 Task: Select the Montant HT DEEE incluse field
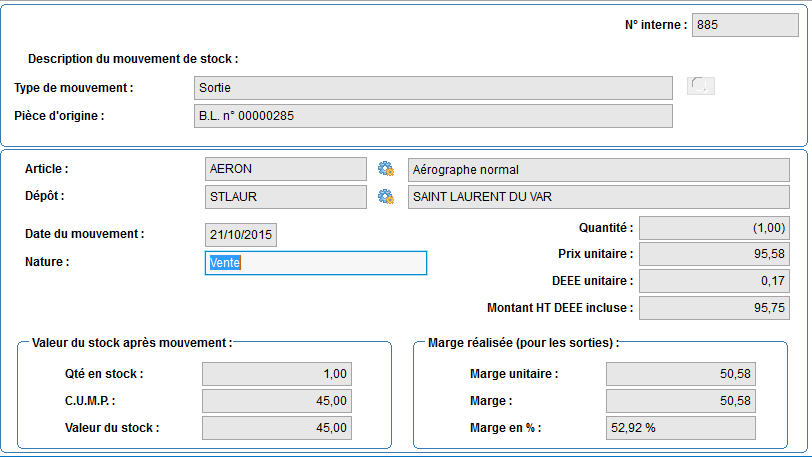(x=714, y=308)
